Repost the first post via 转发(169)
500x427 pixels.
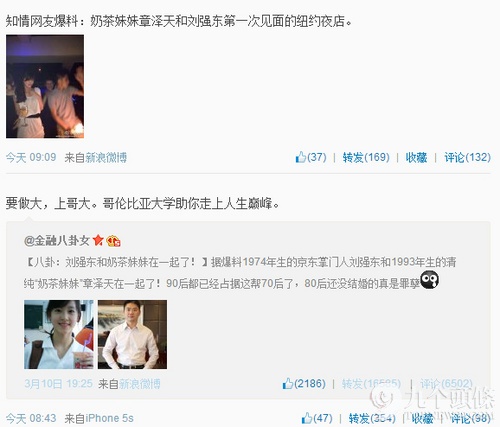pos(366,157)
